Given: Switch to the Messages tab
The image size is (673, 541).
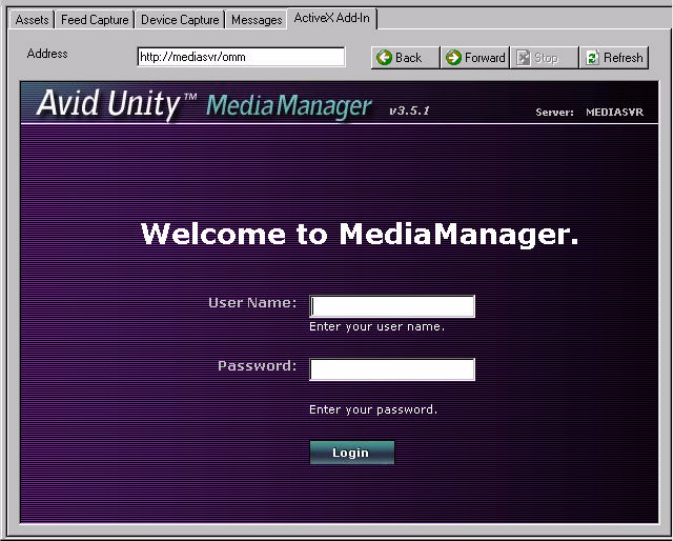Looking at the screenshot, I should coord(256,20).
